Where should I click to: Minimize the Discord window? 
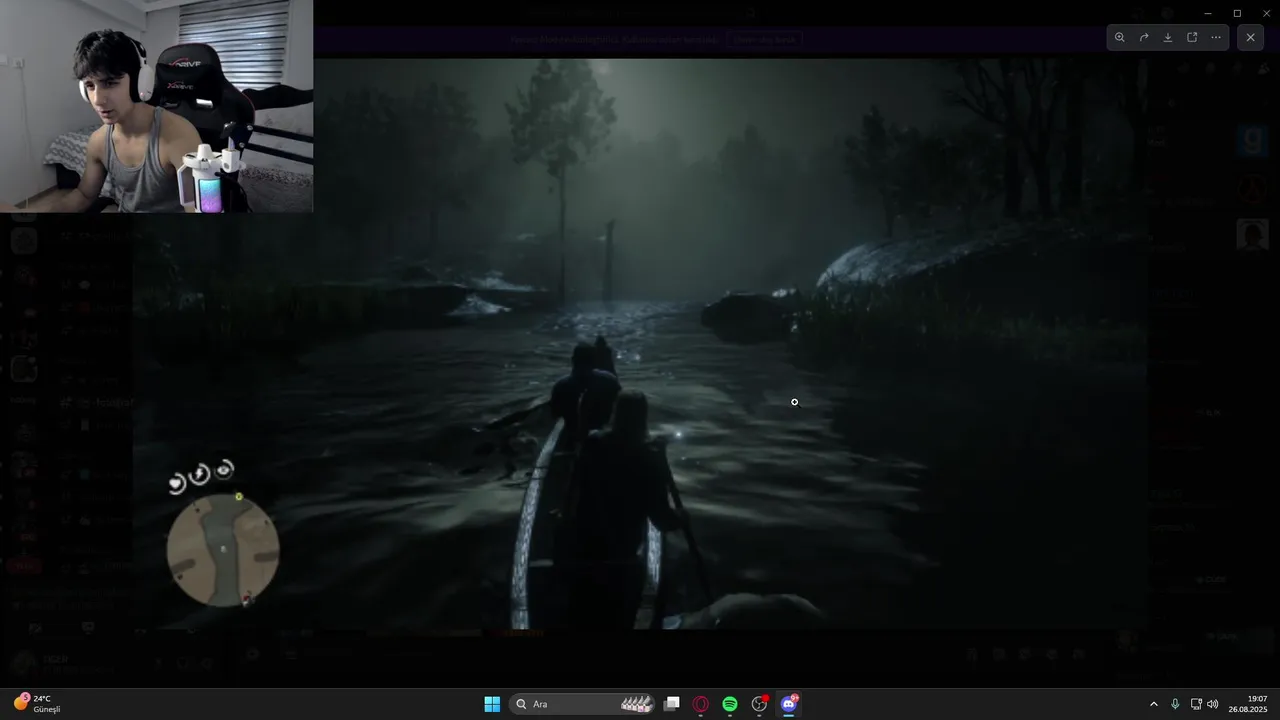pyautogui.click(x=1208, y=13)
